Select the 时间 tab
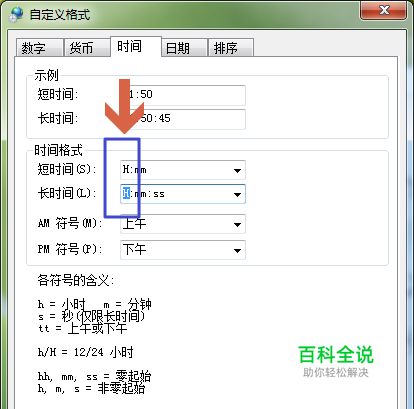 pos(136,46)
